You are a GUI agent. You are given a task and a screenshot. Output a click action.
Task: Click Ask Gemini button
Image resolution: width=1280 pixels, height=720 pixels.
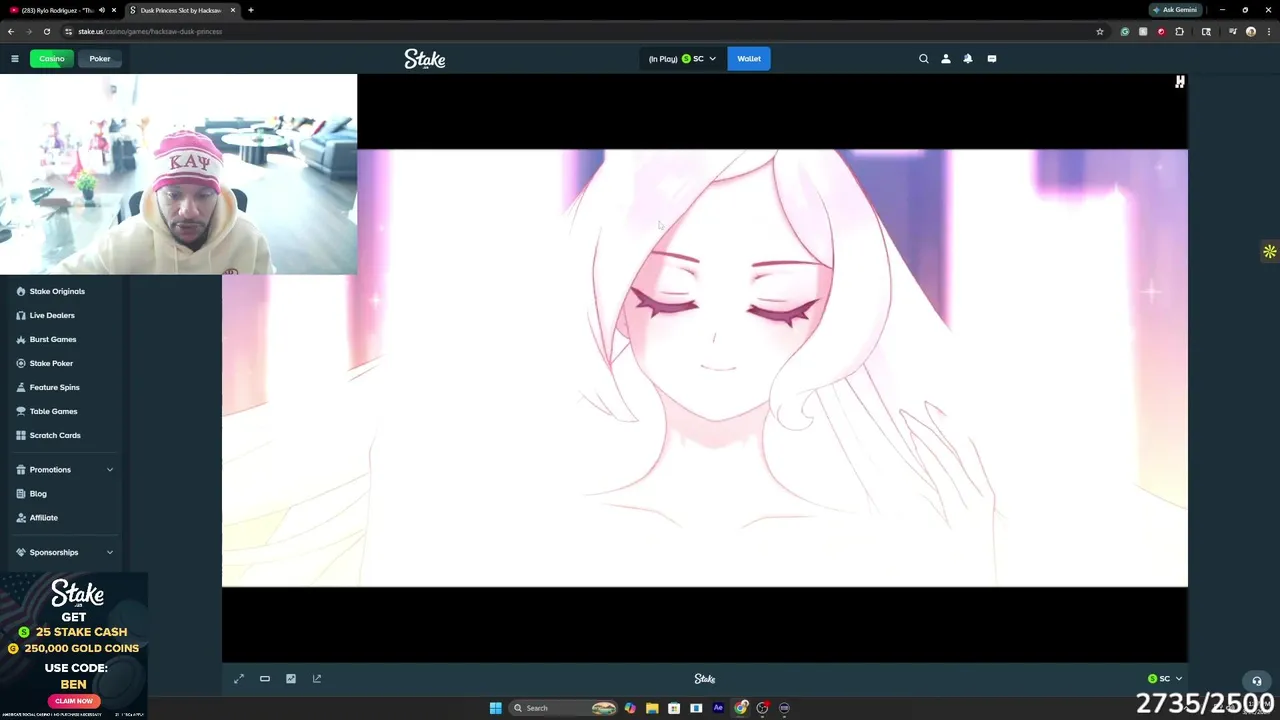(x=1174, y=10)
